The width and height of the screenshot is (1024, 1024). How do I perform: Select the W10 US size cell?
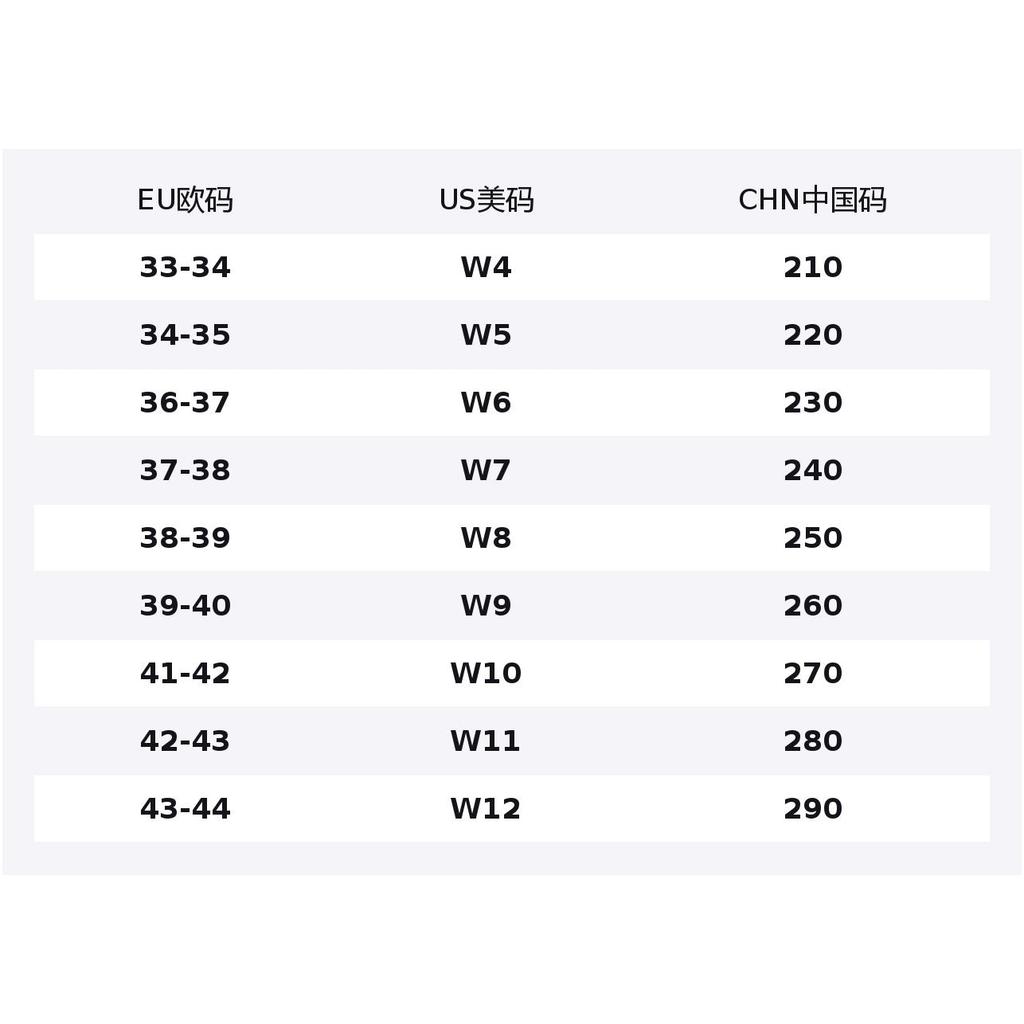click(486, 674)
